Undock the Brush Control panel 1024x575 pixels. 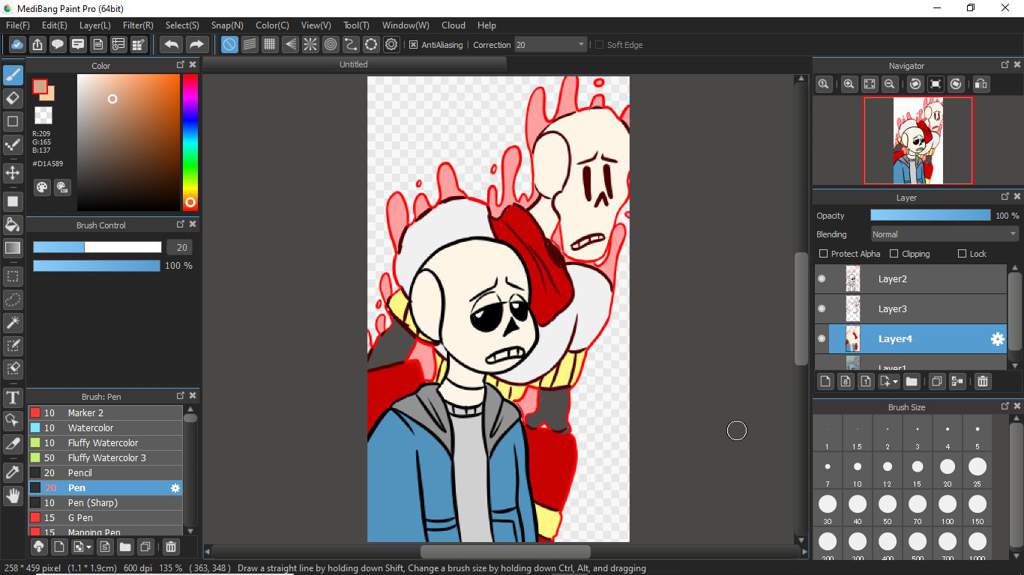[180, 224]
